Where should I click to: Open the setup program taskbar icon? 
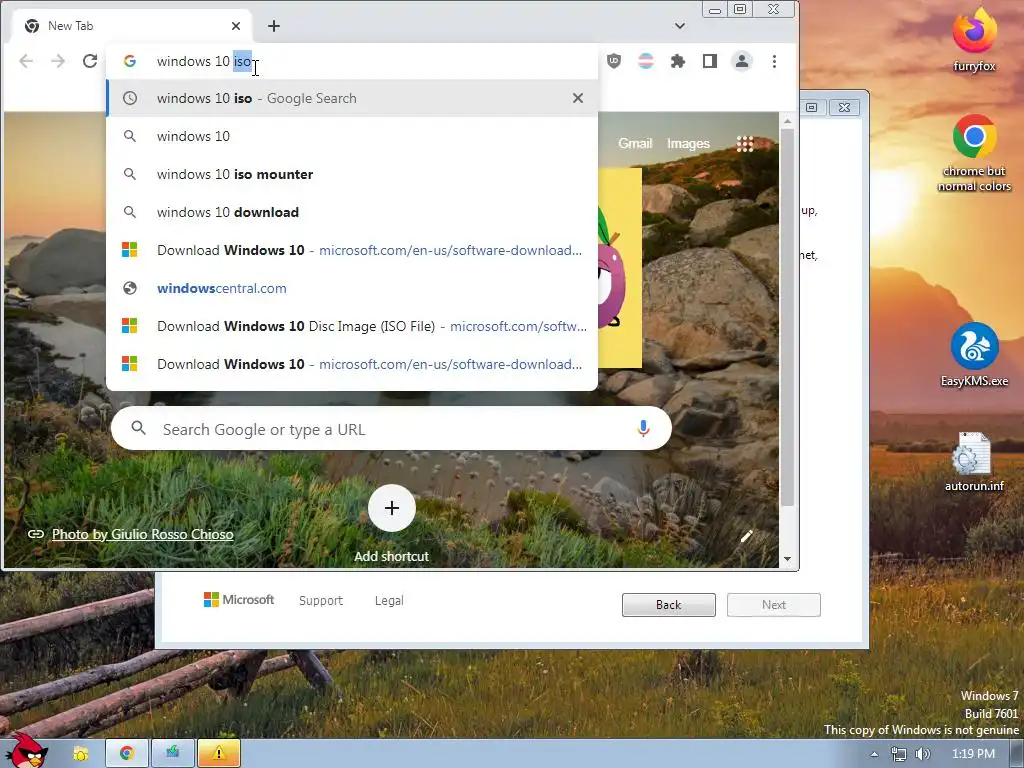click(x=172, y=754)
